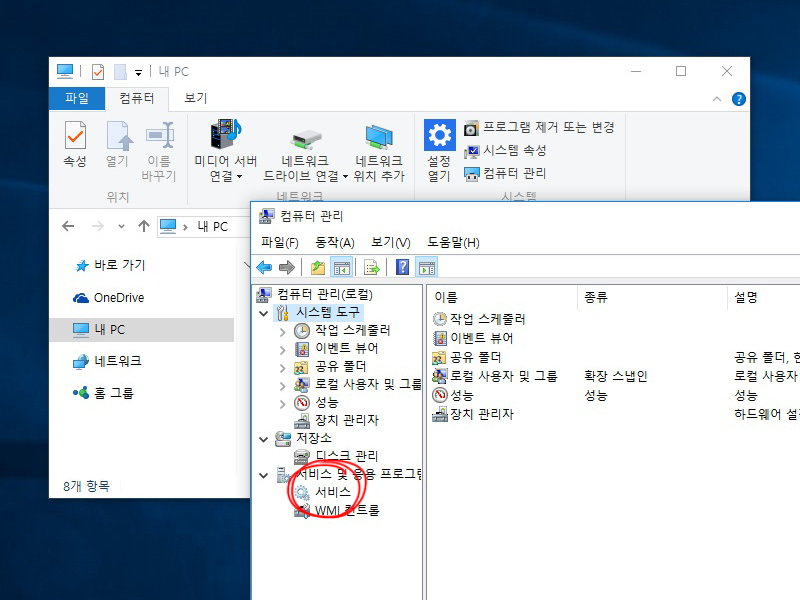Click the Explorer help question icon

coord(738,99)
